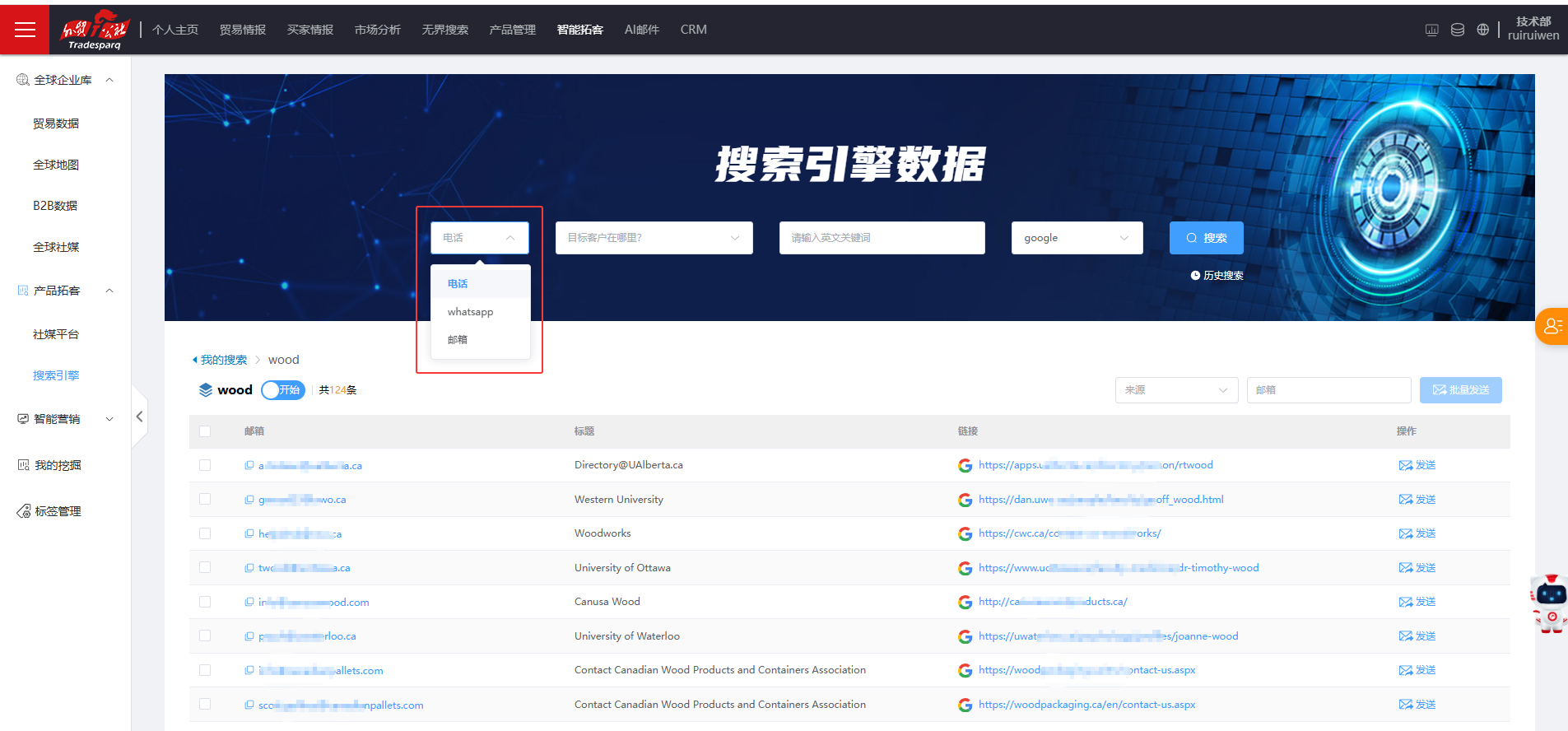This screenshot has height=731, width=1568.
Task: Click the database icon in top bar
Action: [x=1457, y=30]
